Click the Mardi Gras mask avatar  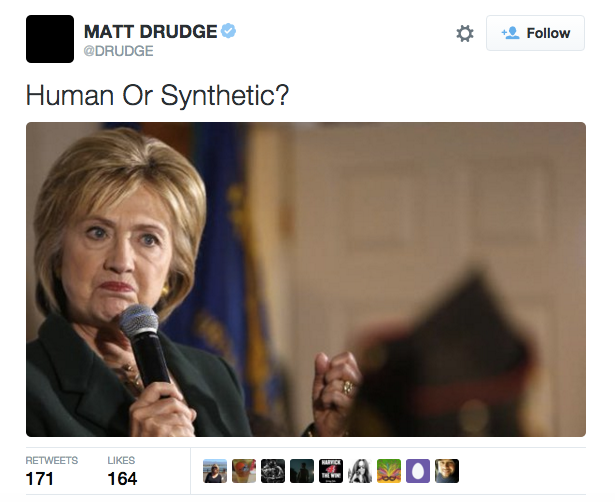click(x=389, y=471)
